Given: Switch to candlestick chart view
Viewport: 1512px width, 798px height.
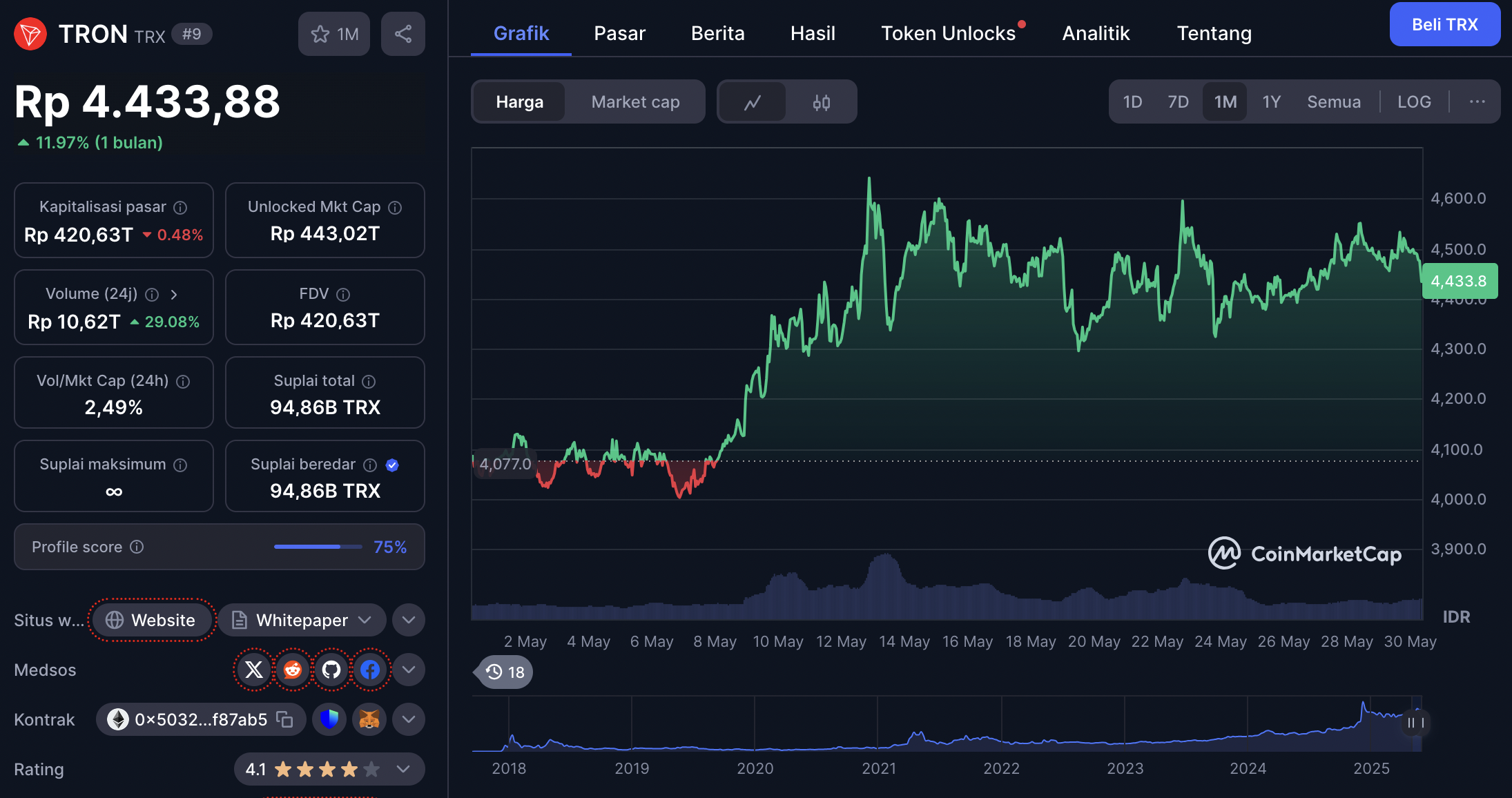Looking at the screenshot, I should pos(822,102).
